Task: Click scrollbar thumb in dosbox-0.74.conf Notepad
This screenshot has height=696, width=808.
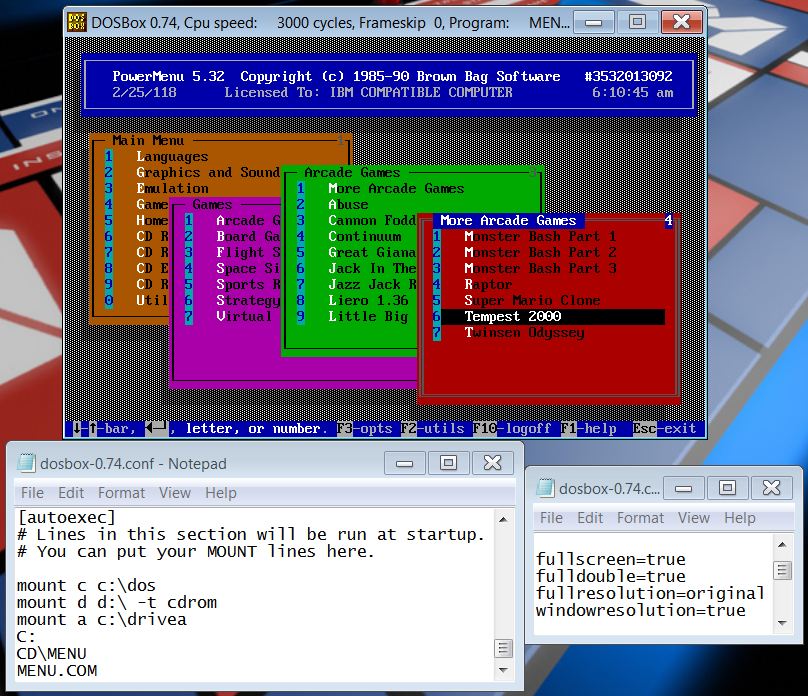Action: (x=503, y=648)
